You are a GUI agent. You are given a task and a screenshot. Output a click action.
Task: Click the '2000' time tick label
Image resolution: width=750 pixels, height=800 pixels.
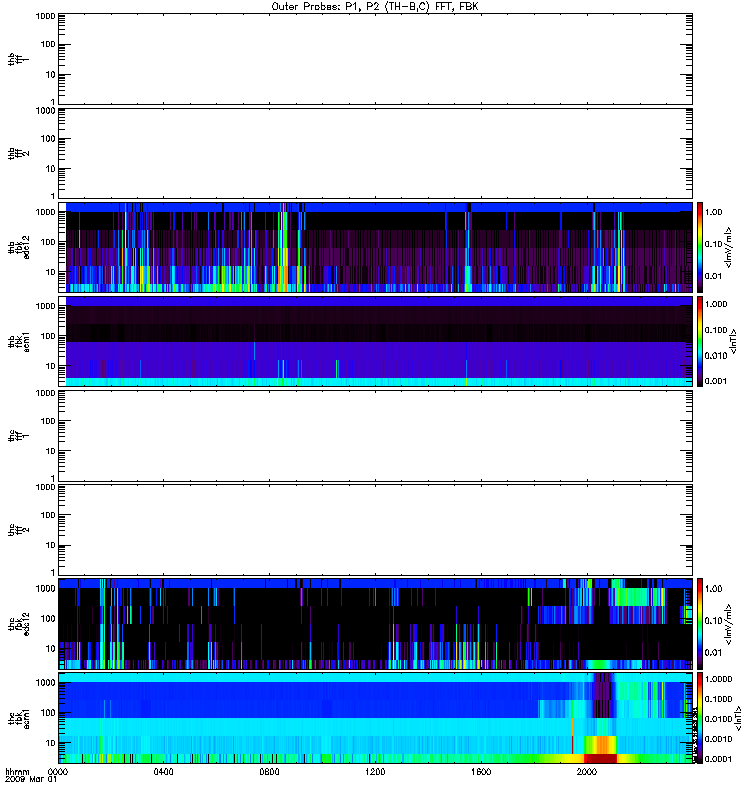[x=587, y=772]
